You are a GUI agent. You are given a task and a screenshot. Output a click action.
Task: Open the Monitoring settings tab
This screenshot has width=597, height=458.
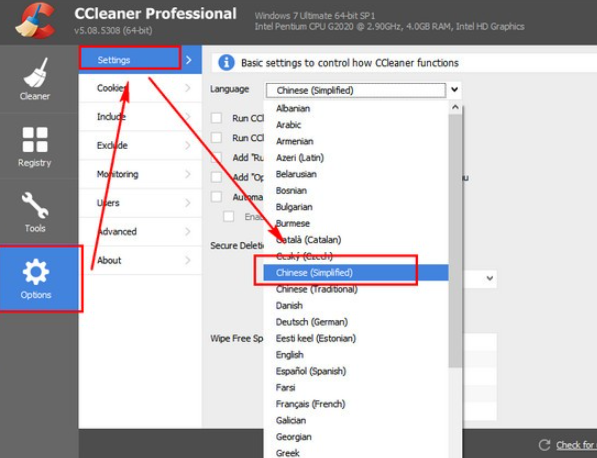[140, 174]
